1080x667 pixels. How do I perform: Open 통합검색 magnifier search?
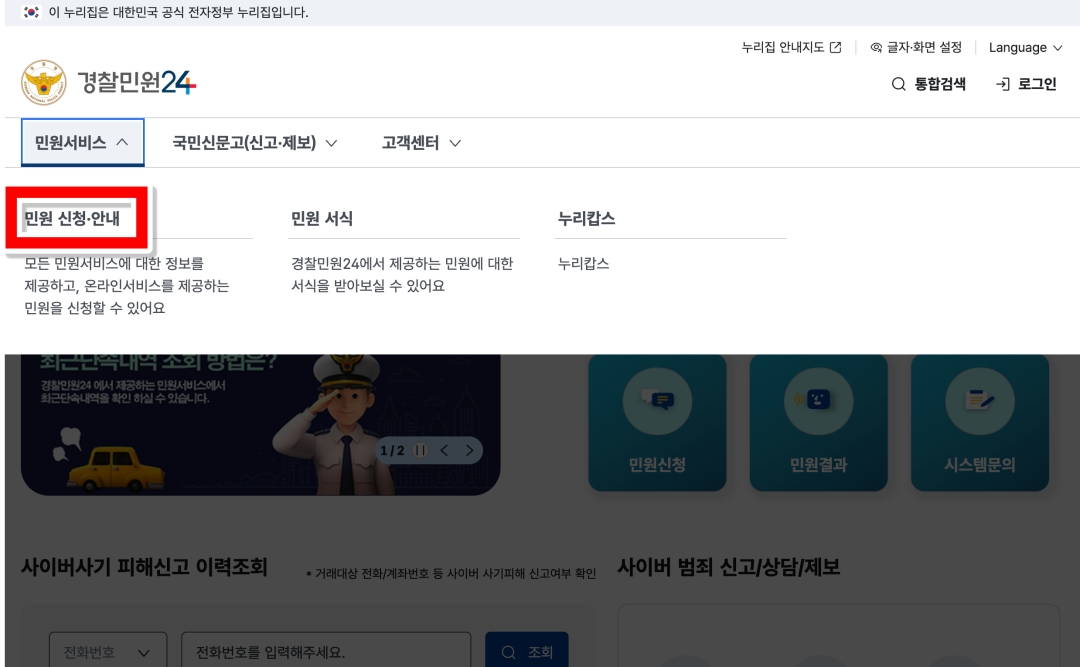[x=928, y=84]
